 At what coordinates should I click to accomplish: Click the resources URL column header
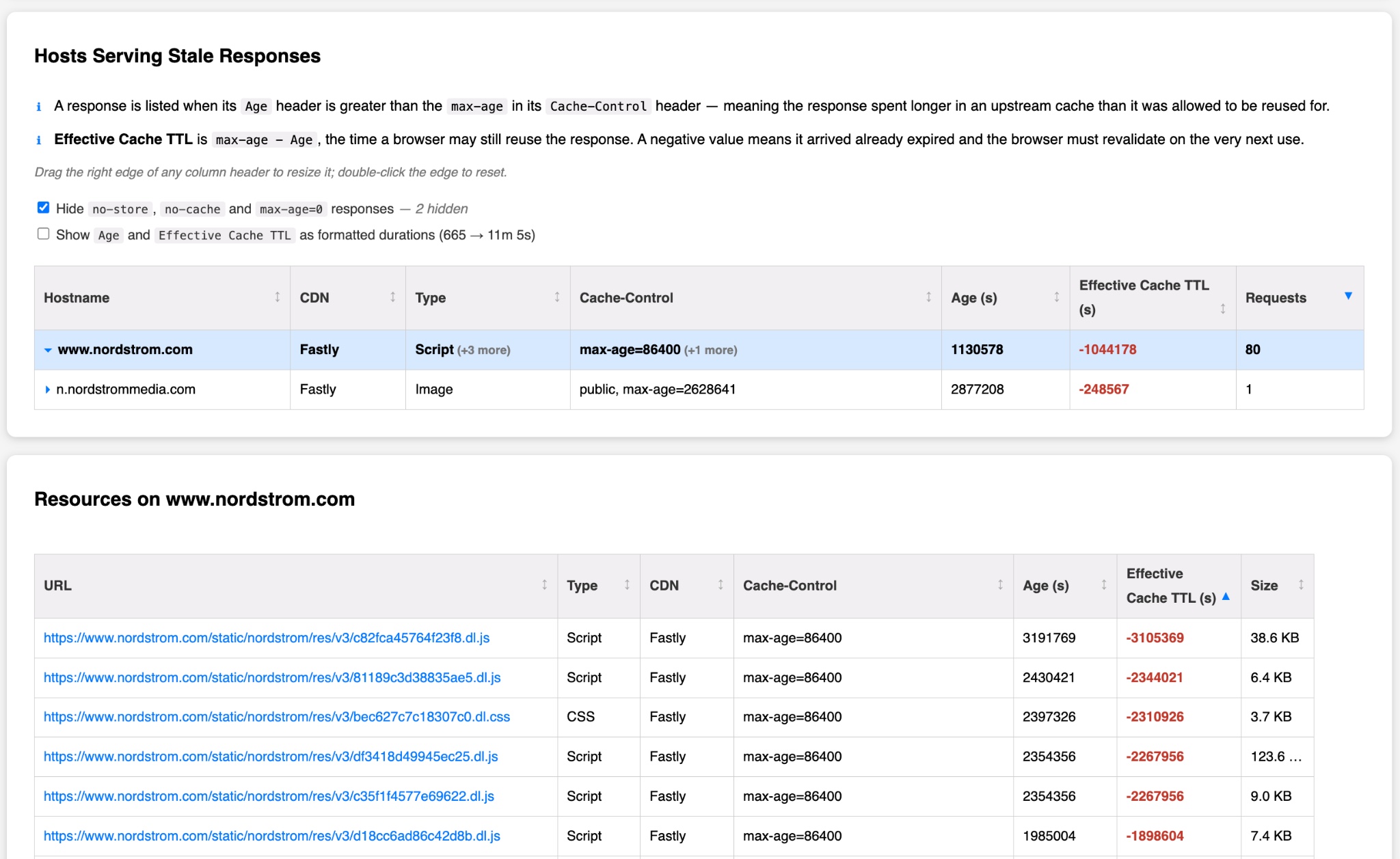pyautogui.click(x=296, y=586)
